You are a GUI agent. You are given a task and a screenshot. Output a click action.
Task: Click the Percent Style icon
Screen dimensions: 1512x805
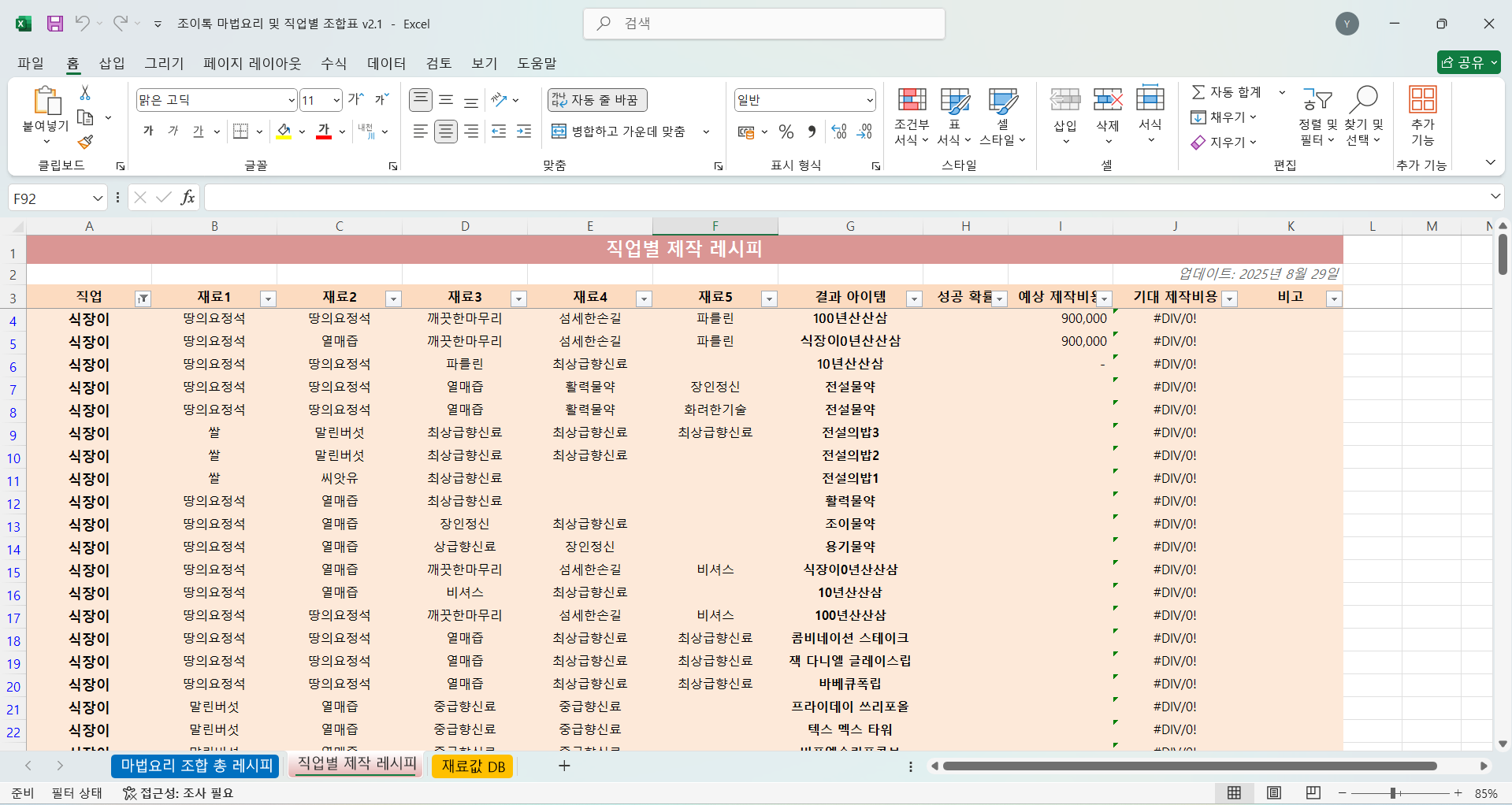coord(786,132)
